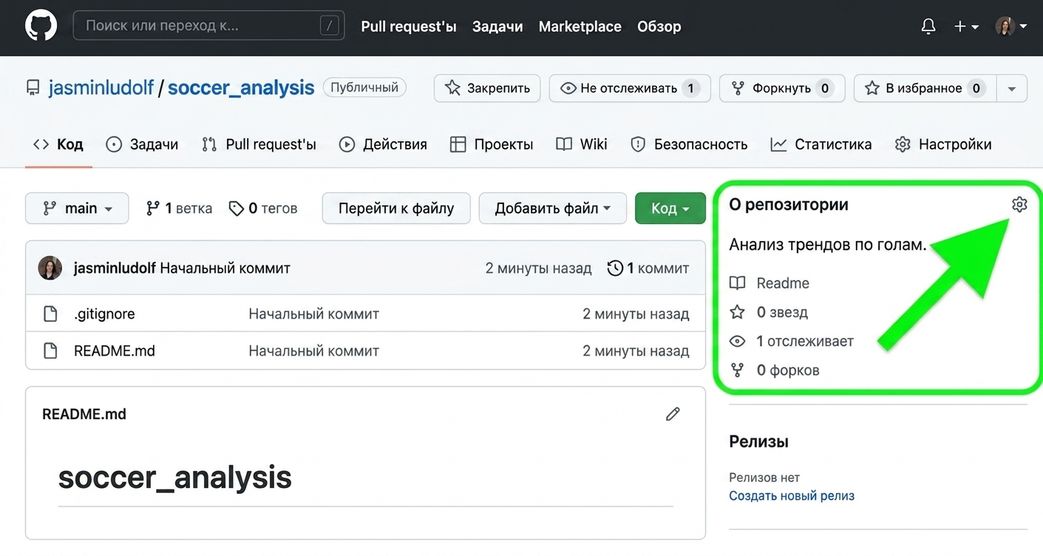Open the jasminludolf owner link
Image resolution: width=1043 pixels, height=556 pixels.
[x=100, y=88]
